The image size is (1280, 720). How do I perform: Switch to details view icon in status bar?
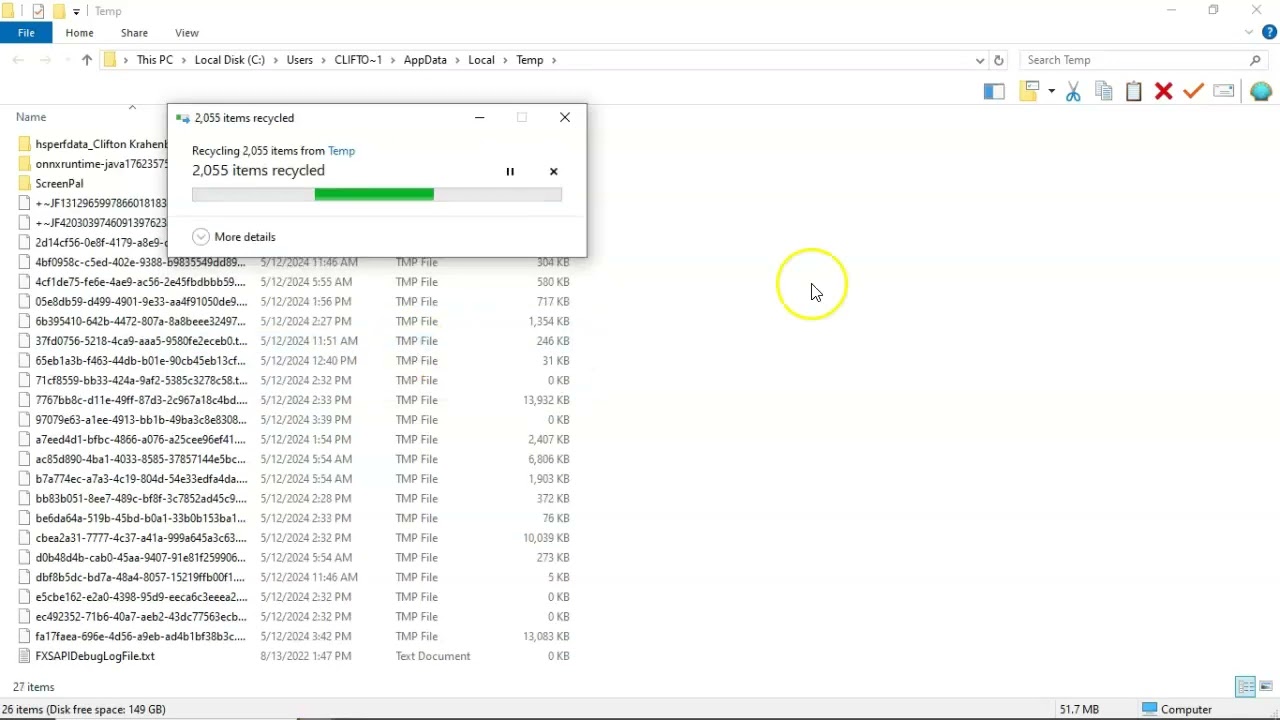(1246, 687)
